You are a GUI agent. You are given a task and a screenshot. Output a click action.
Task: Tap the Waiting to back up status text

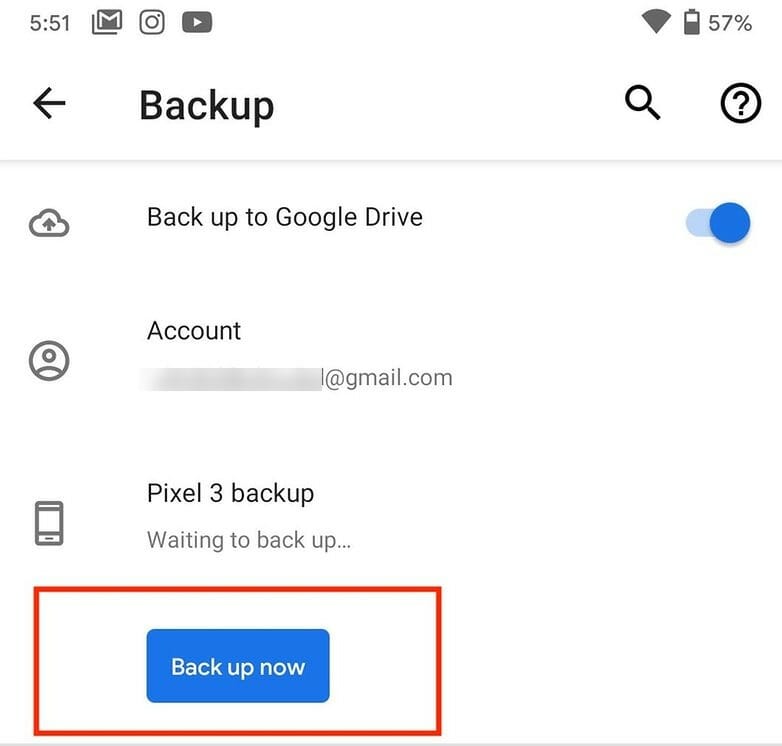249,540
